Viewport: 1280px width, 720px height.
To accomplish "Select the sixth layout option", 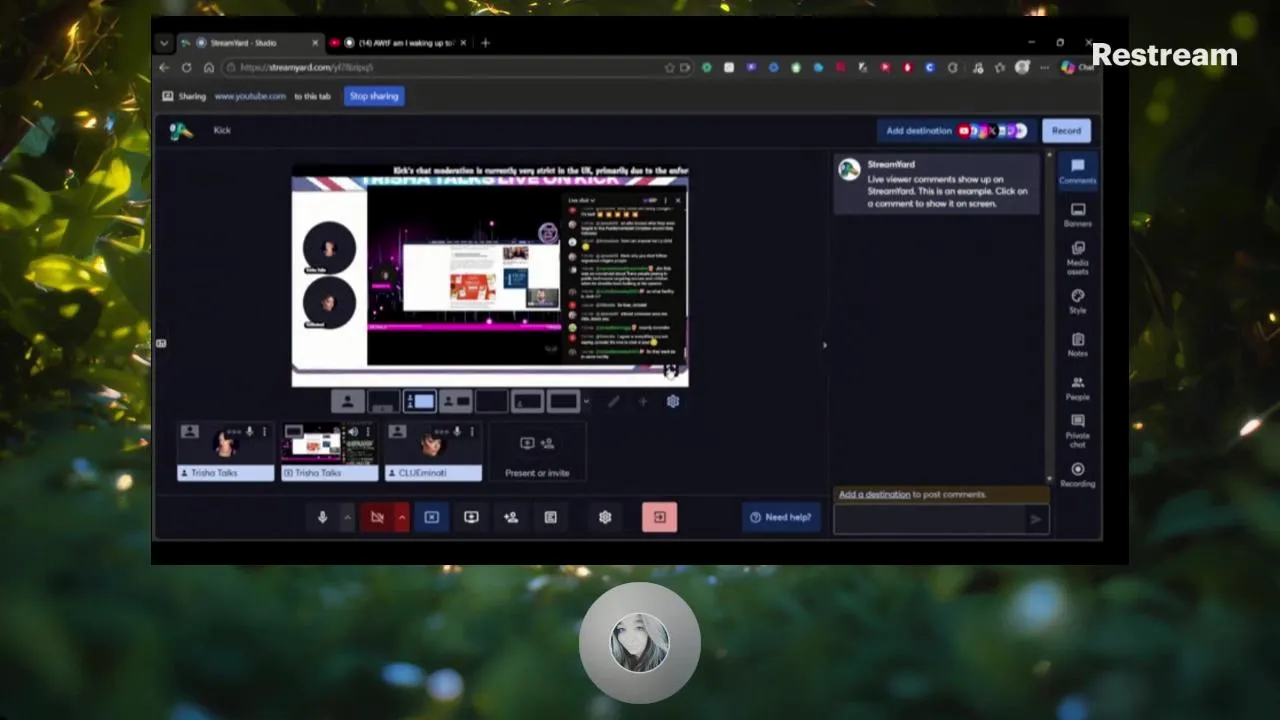I will click(527, 401).
